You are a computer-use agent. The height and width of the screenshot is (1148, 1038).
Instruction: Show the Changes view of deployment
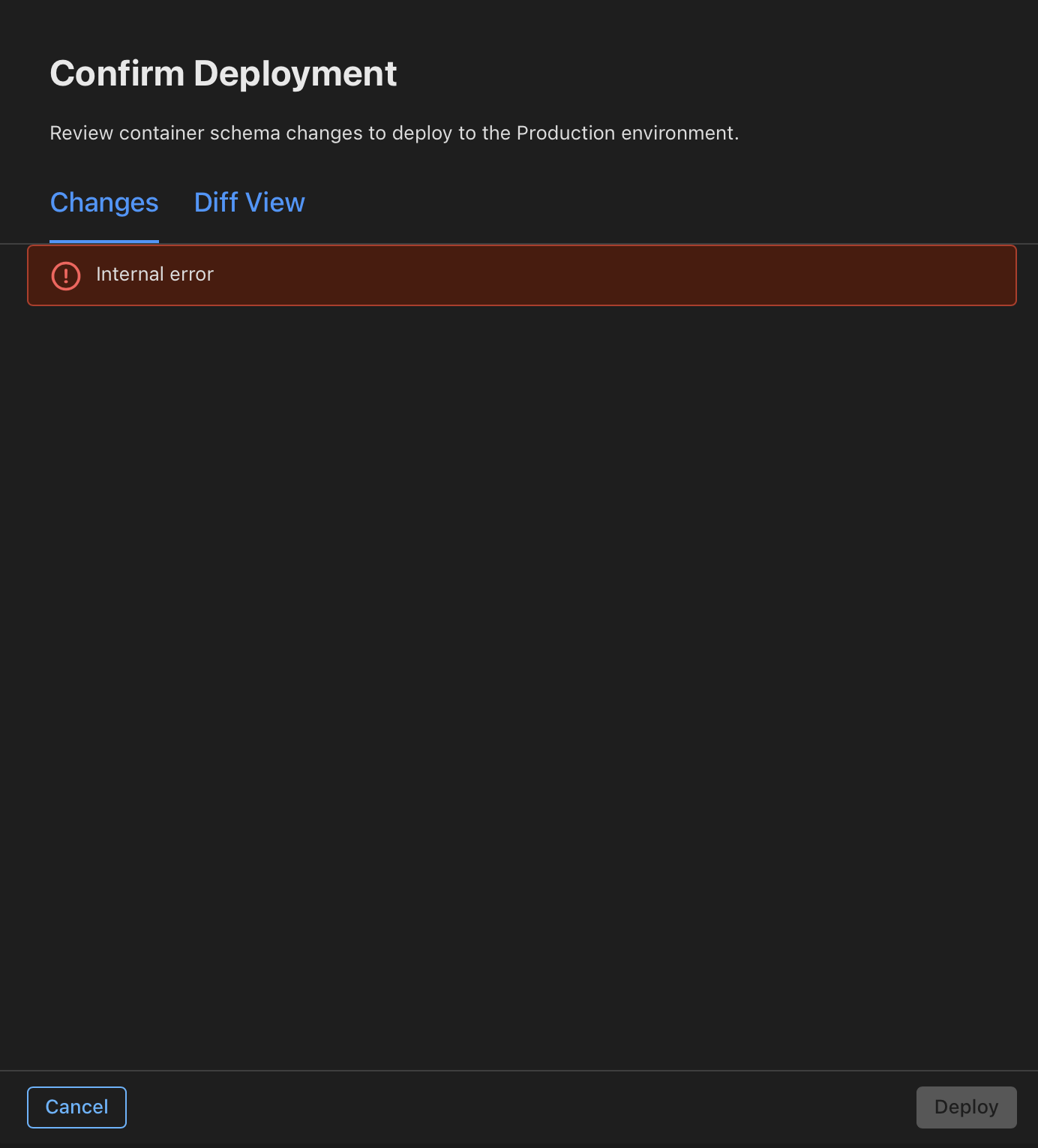point(104,203)
